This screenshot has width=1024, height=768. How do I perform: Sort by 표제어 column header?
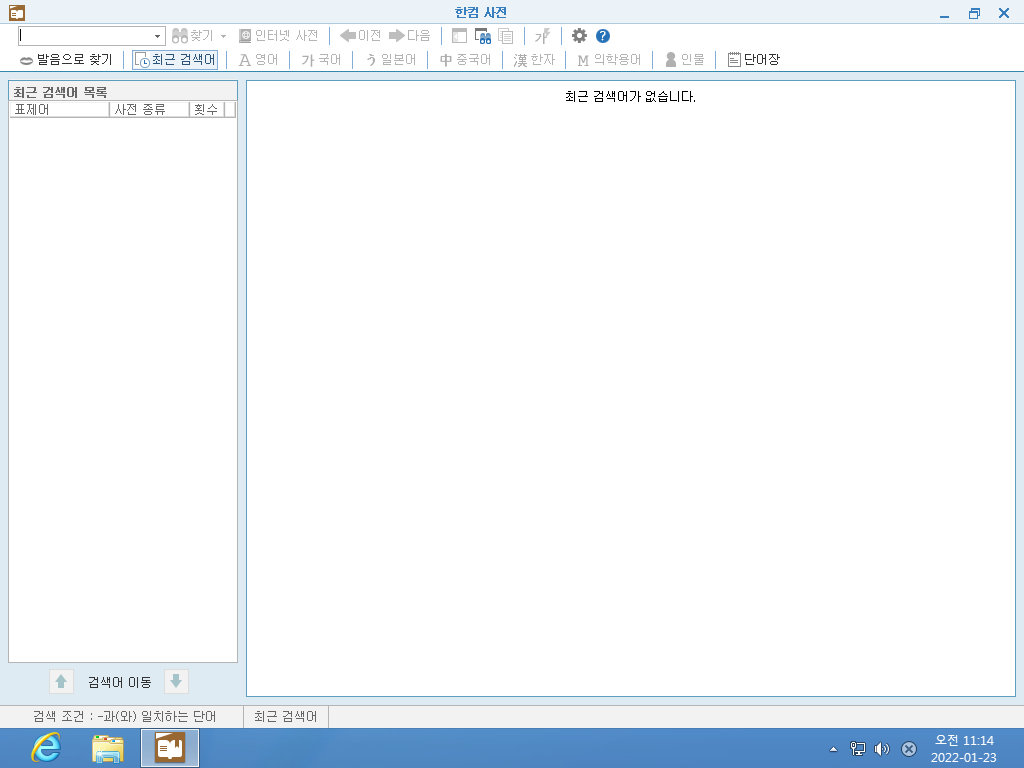59,110
